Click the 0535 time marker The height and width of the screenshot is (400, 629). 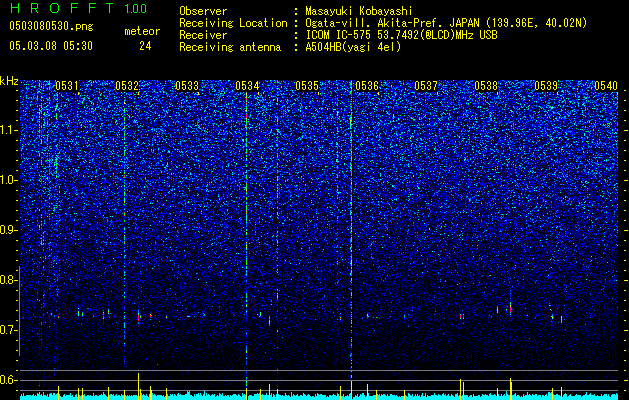pyautogui.click(x=307, y=86)
